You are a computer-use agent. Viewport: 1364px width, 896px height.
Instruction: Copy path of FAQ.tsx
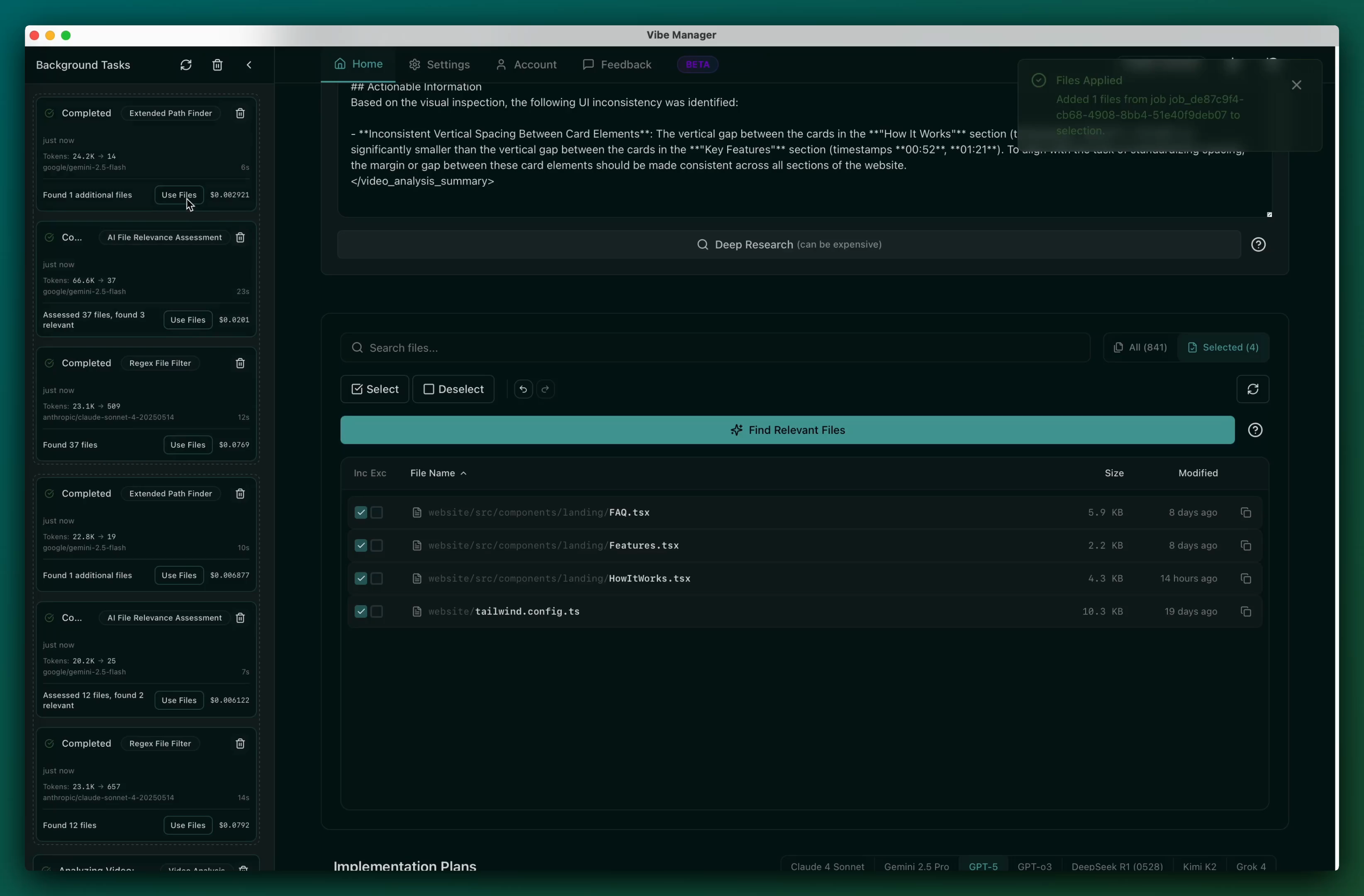coord(1245,513)
